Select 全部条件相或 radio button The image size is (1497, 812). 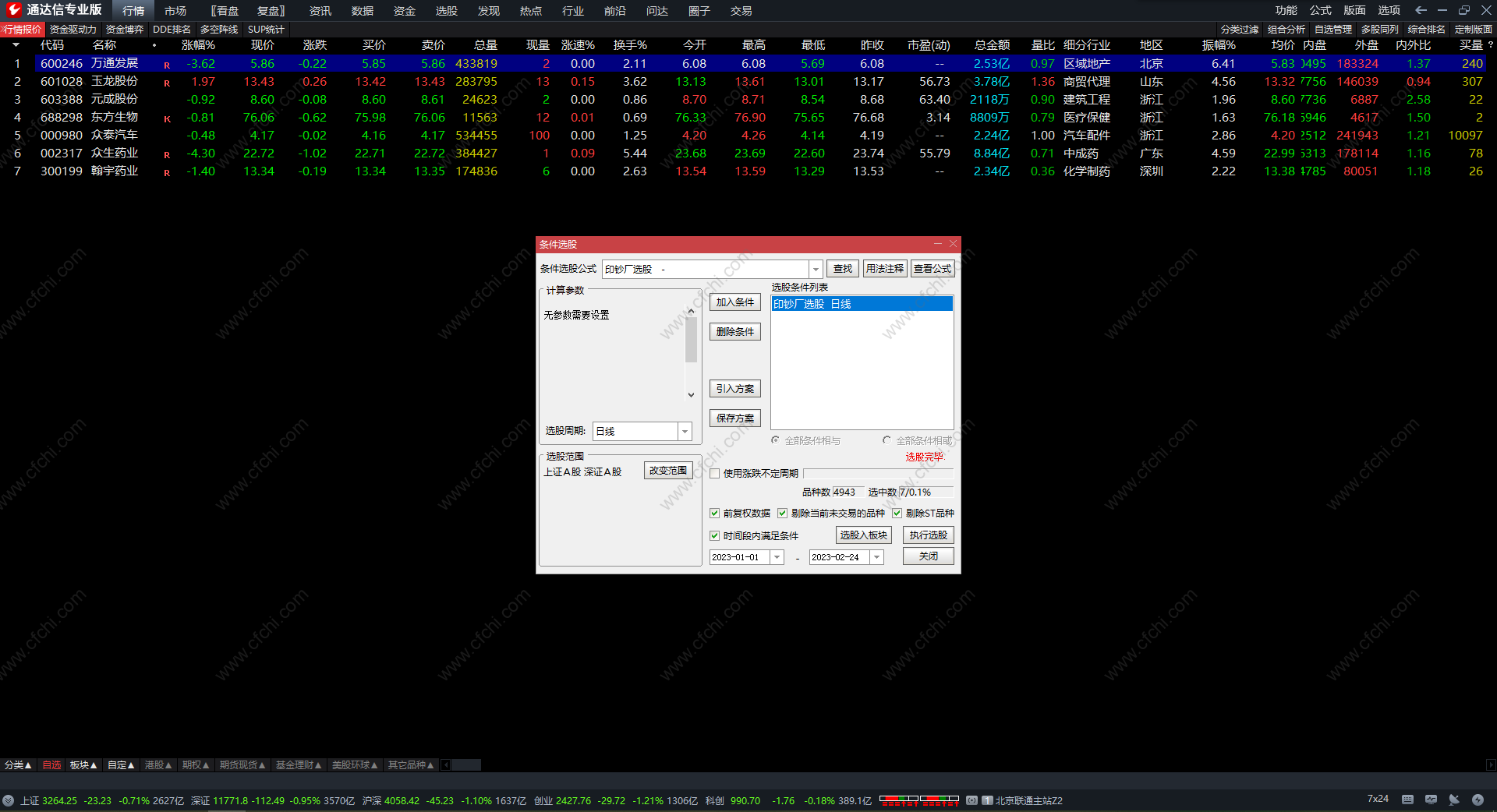[x=887, y=440]
